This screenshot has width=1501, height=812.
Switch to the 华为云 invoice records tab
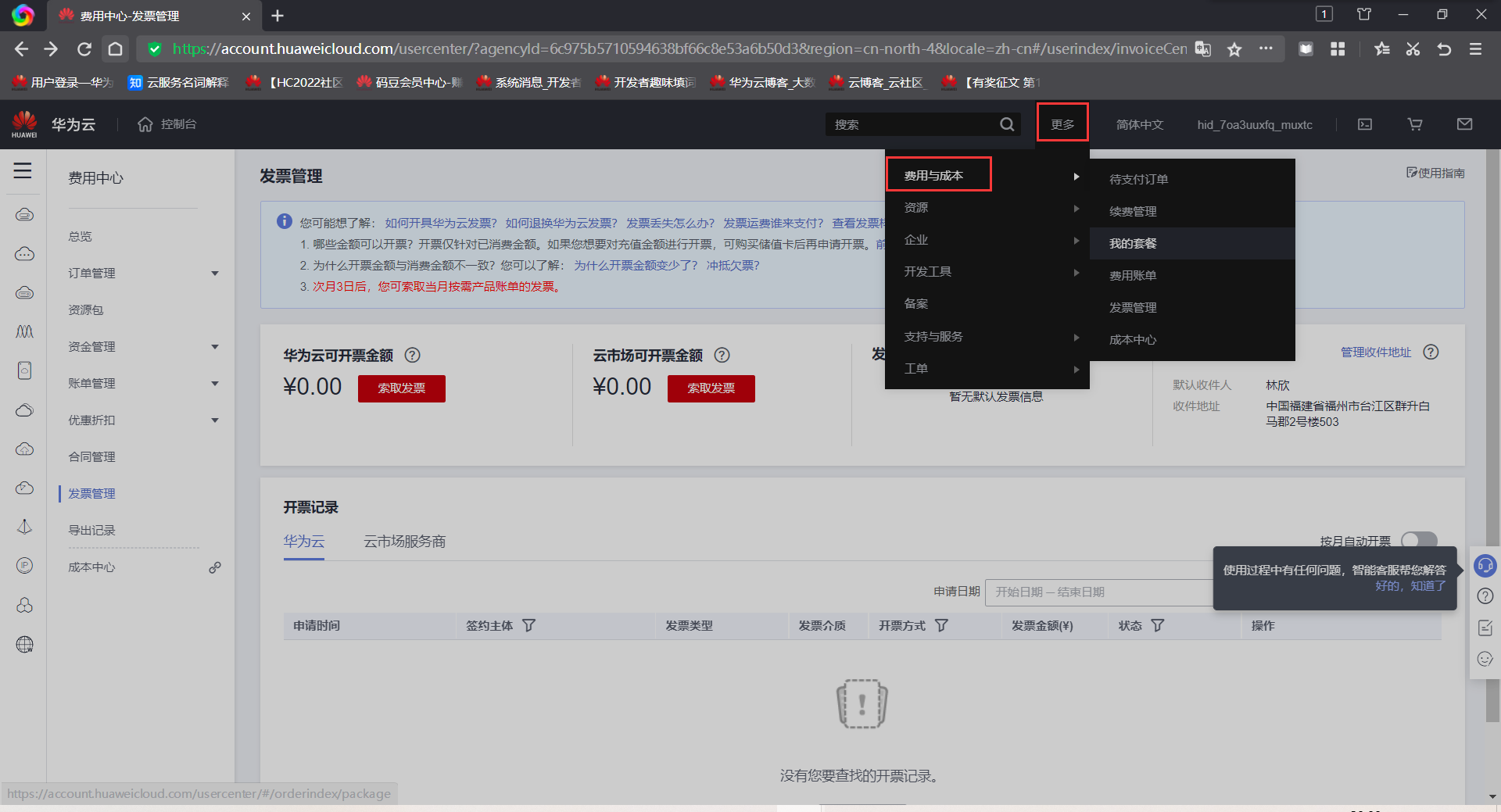coord(303,542)
